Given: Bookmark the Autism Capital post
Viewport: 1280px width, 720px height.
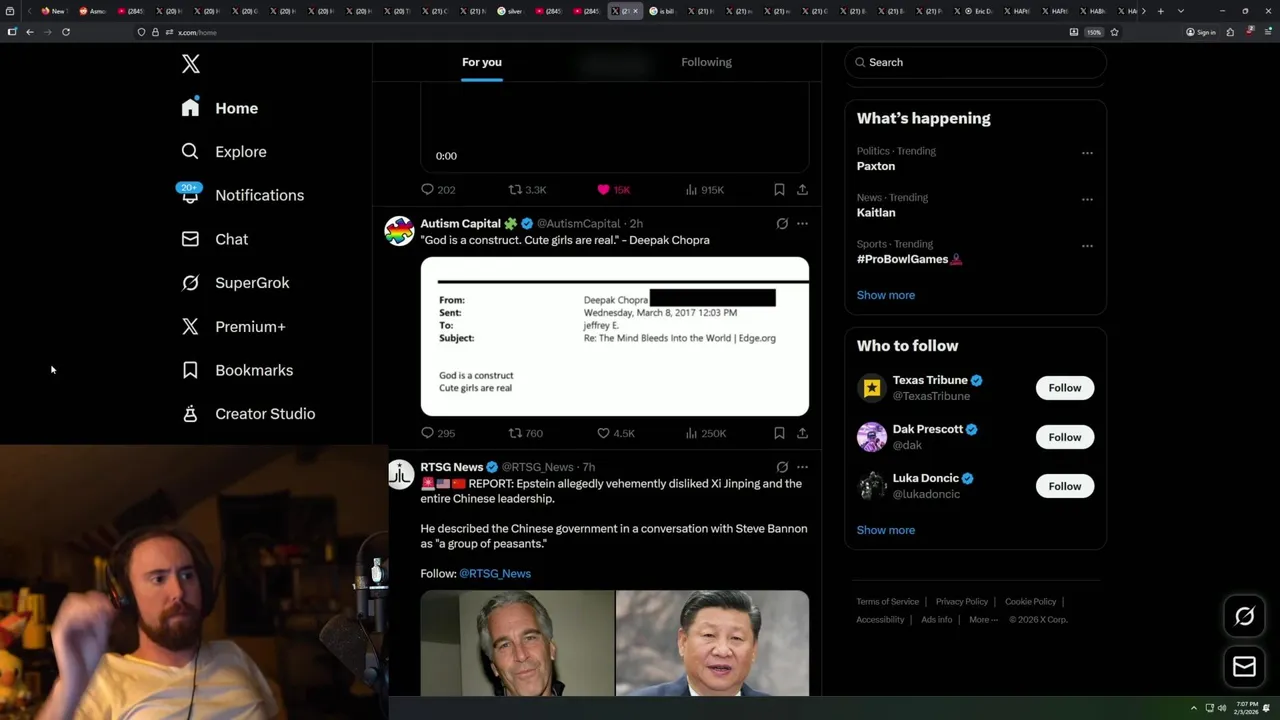Looking at the screenshot, I should click(779, 433).
